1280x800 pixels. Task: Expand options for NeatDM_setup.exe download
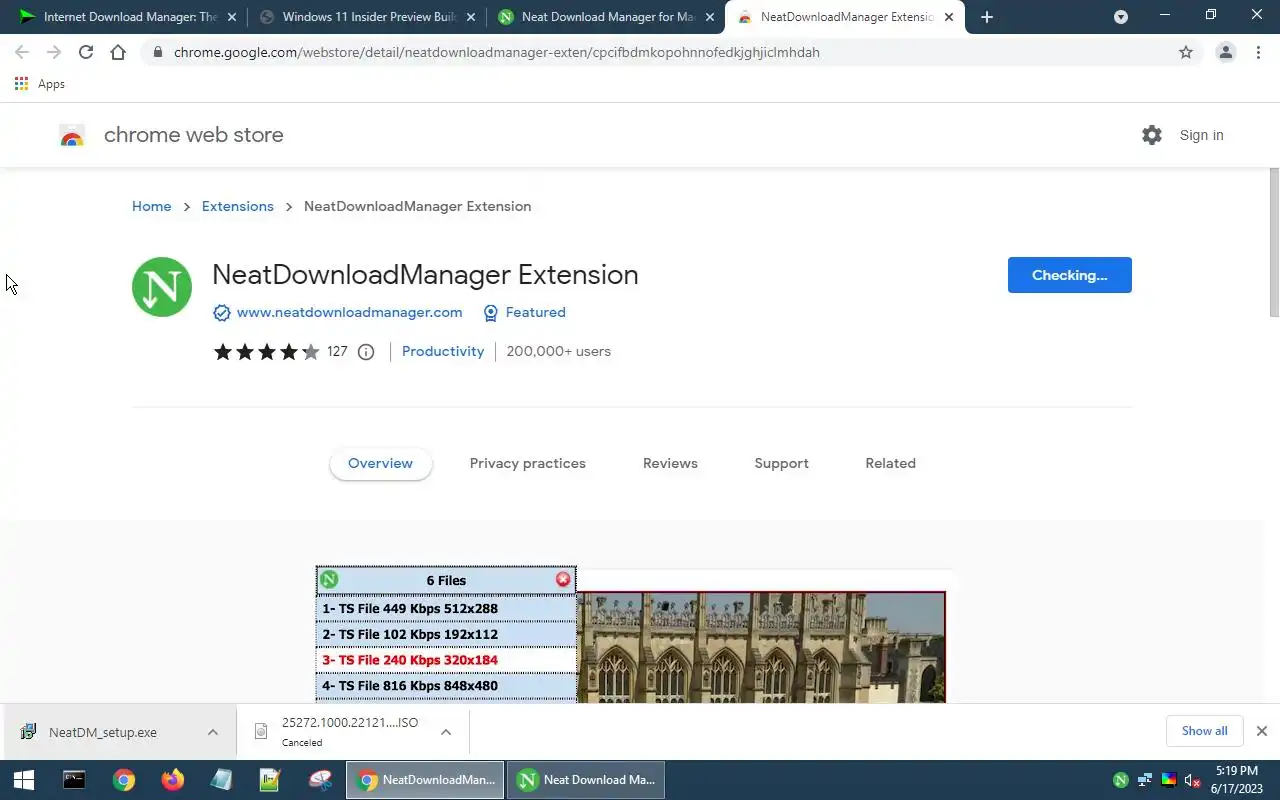(213, 732)
